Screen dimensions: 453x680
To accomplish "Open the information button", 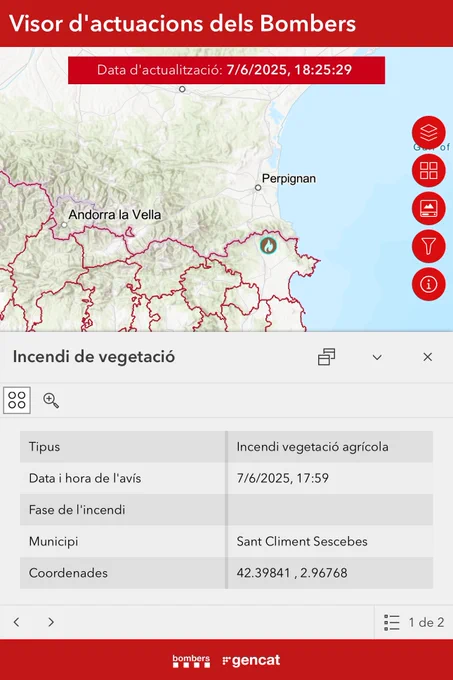I will [x=428, y=284].
